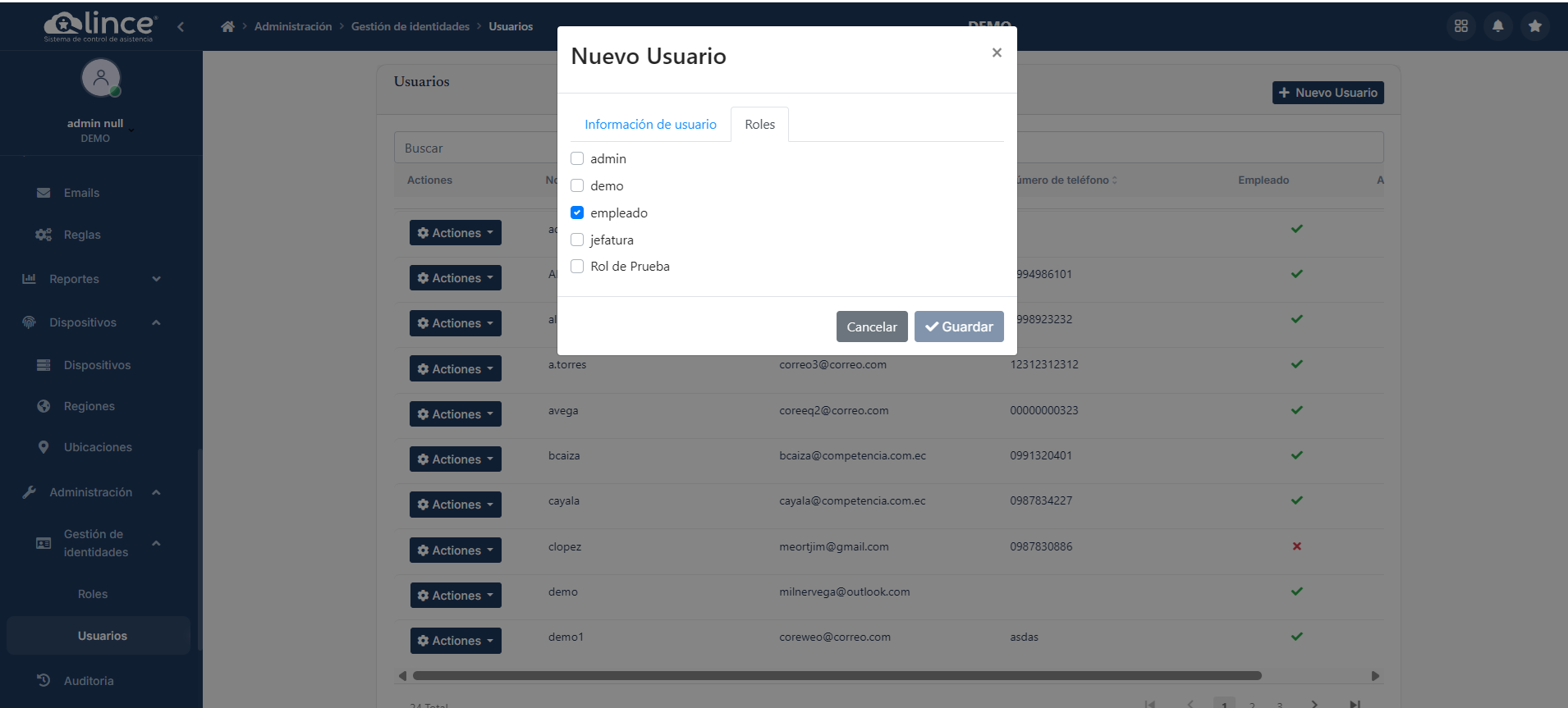Collapse the Dispositivos menu chevron
Viewport: 1568px width, 708px height.
click(156, 322)
